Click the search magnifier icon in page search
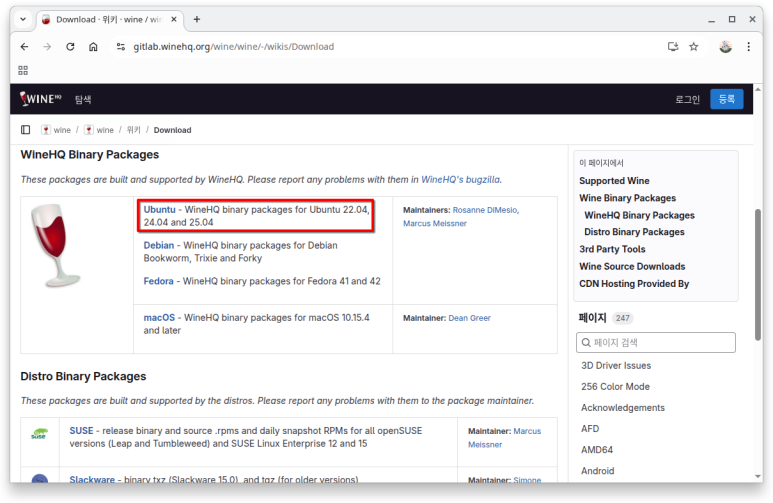773x503 pixels. [x=586, y=342]
